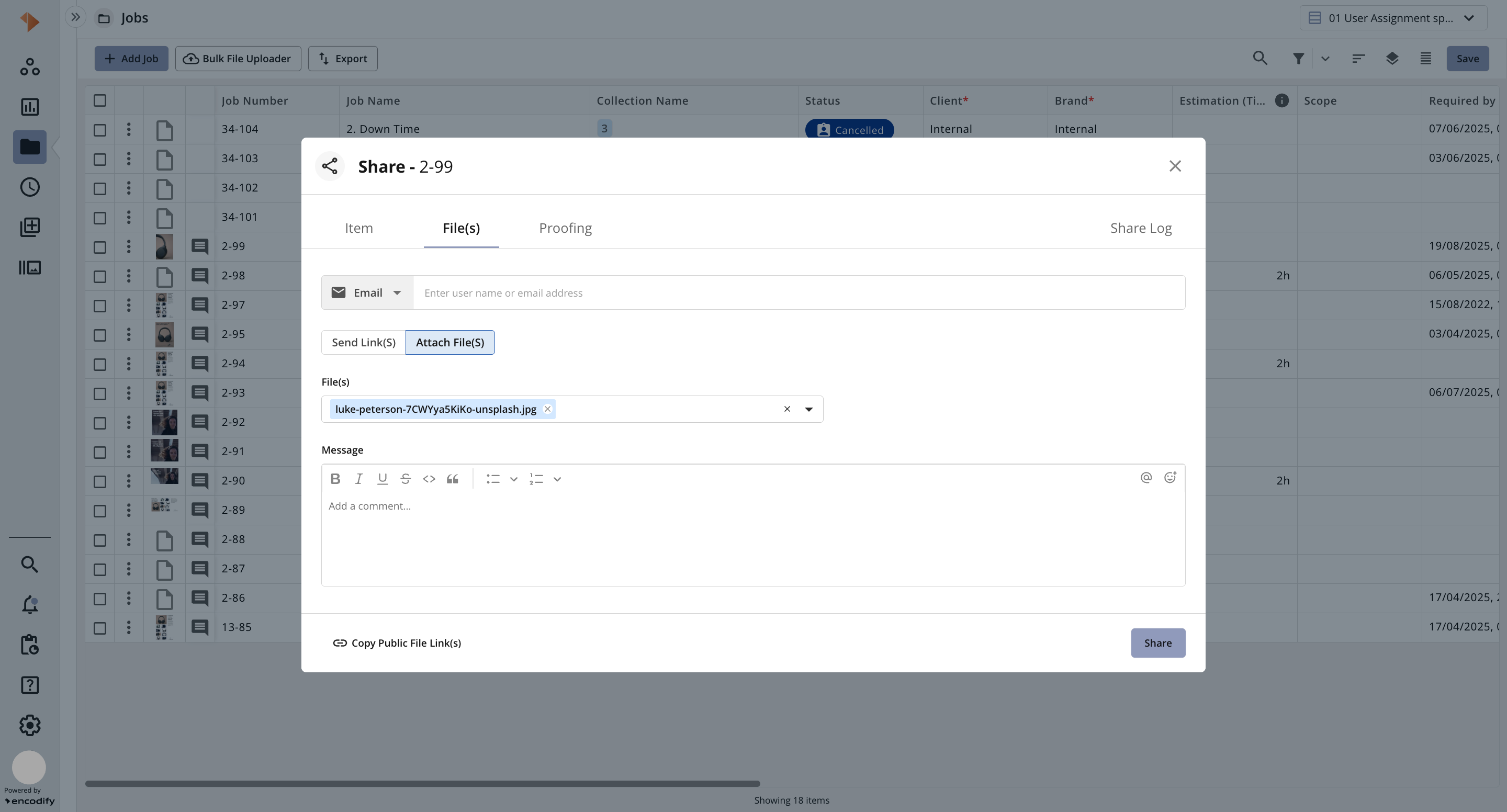
Task: Open notifications bell in sidebar
Action: tap(30, 604)
